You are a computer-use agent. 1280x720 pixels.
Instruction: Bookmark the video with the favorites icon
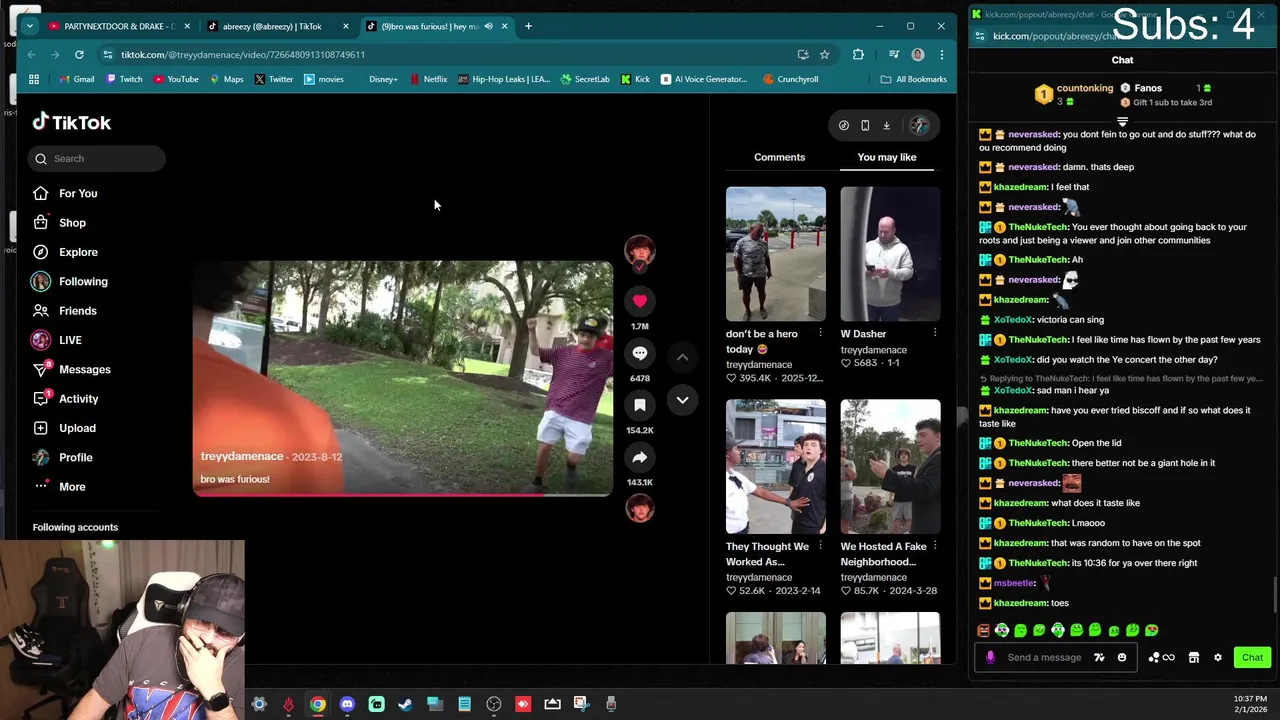640,405
